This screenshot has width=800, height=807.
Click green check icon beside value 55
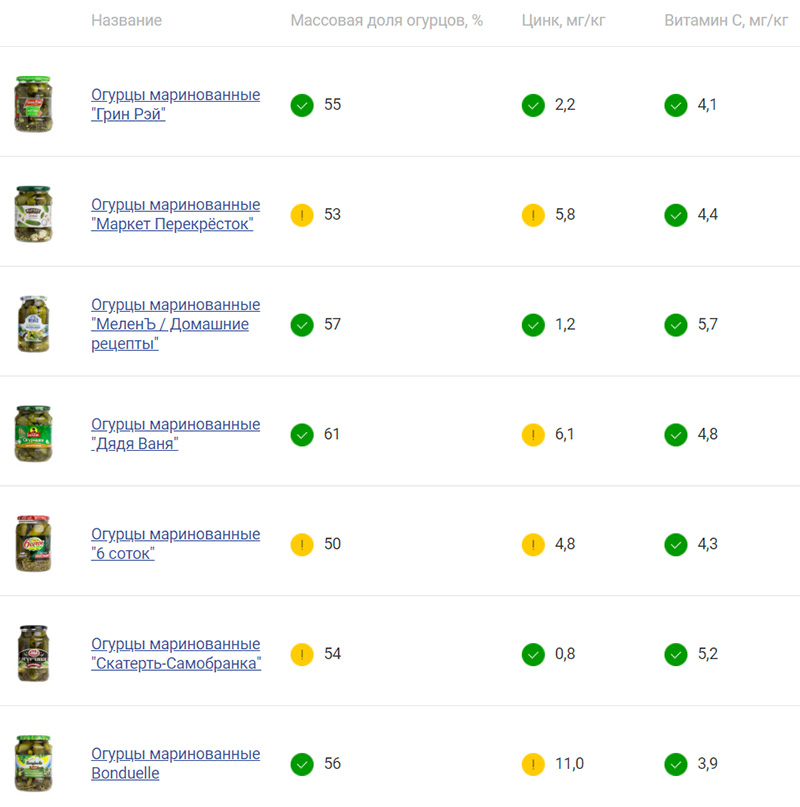(x=302, y=106)
